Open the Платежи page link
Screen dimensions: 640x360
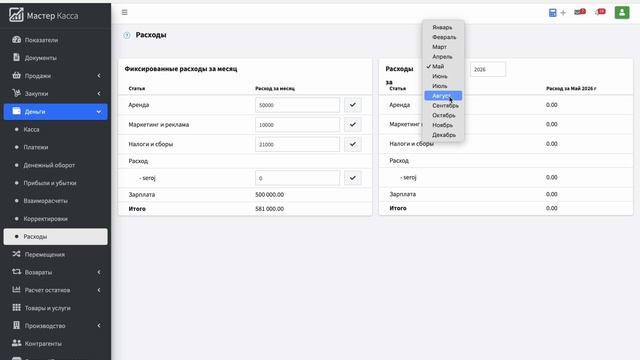[x=36, y=147]
